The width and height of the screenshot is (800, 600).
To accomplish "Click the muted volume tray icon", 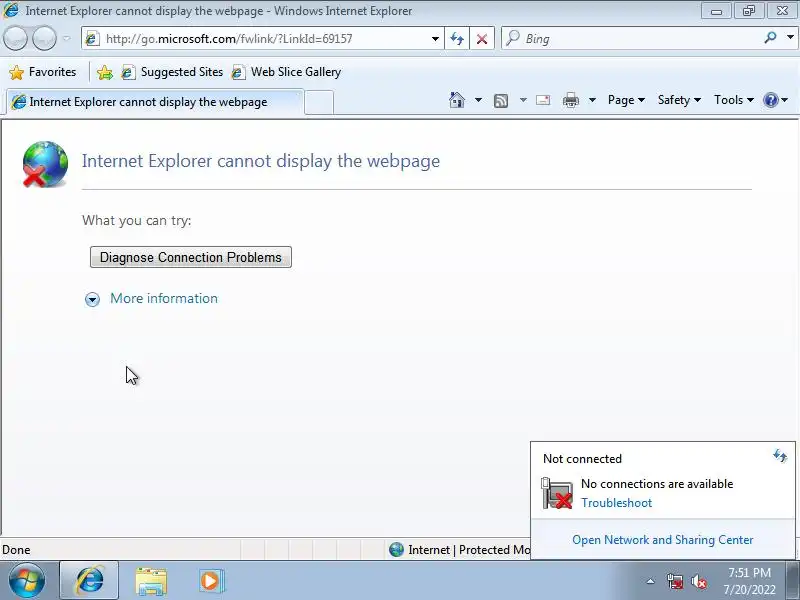I will tap(698, 581).
